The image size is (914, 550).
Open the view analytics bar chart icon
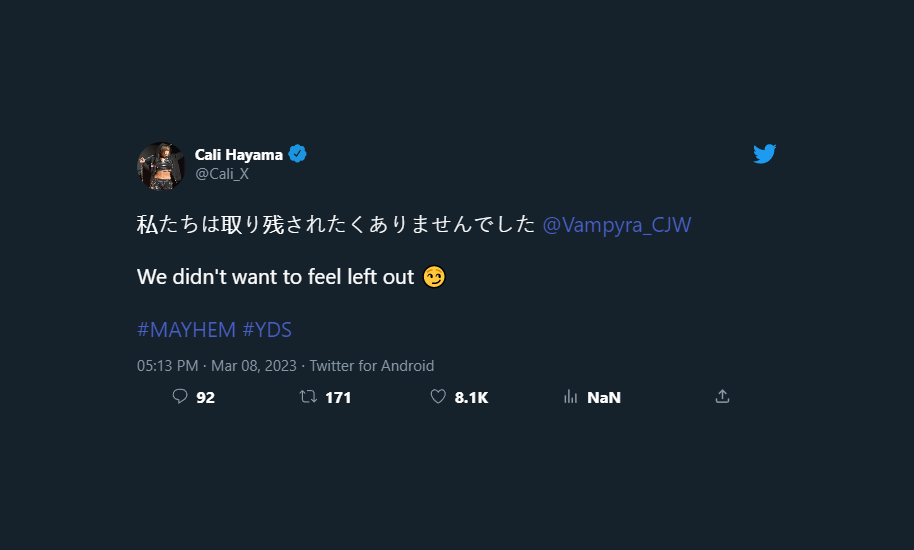point(571,397)
